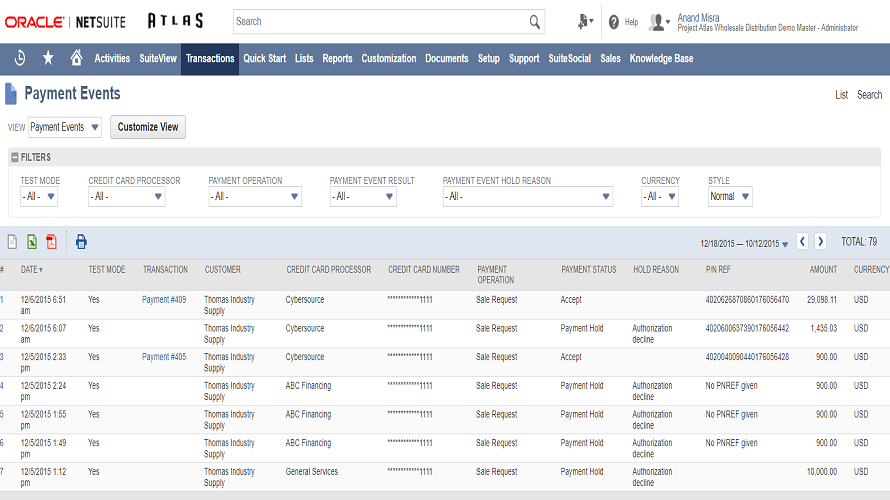Export list to PDF icon
This screenshot has width=890, height=500.
coord(51,242)
